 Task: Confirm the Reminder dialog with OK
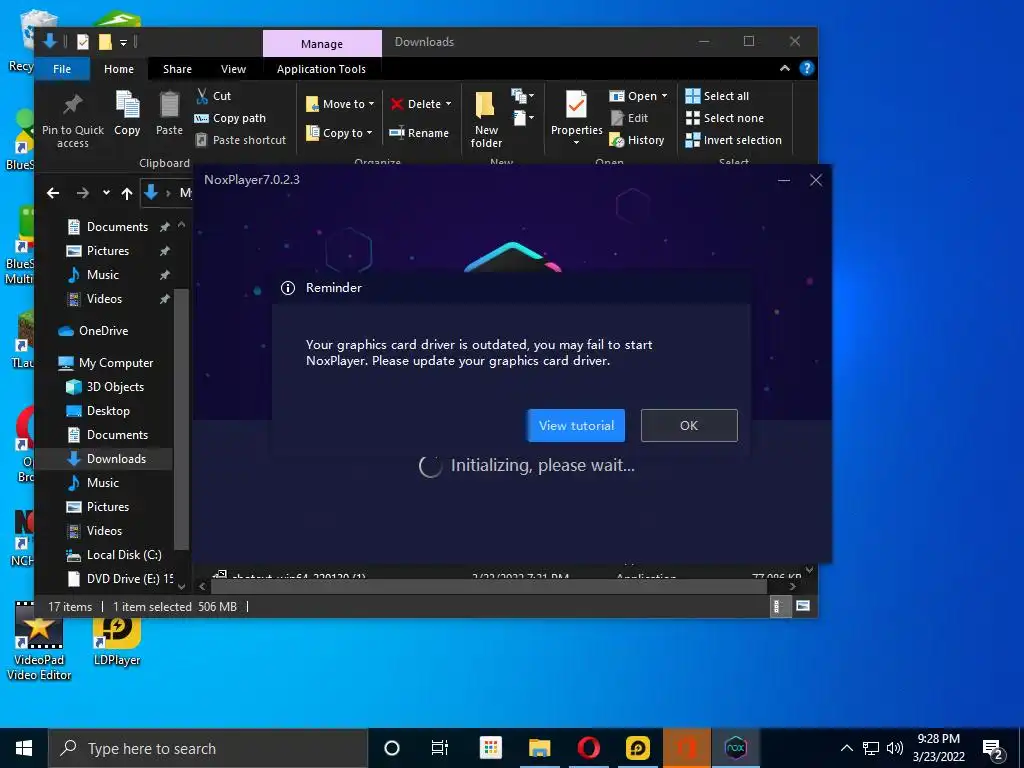click(689, 425)
